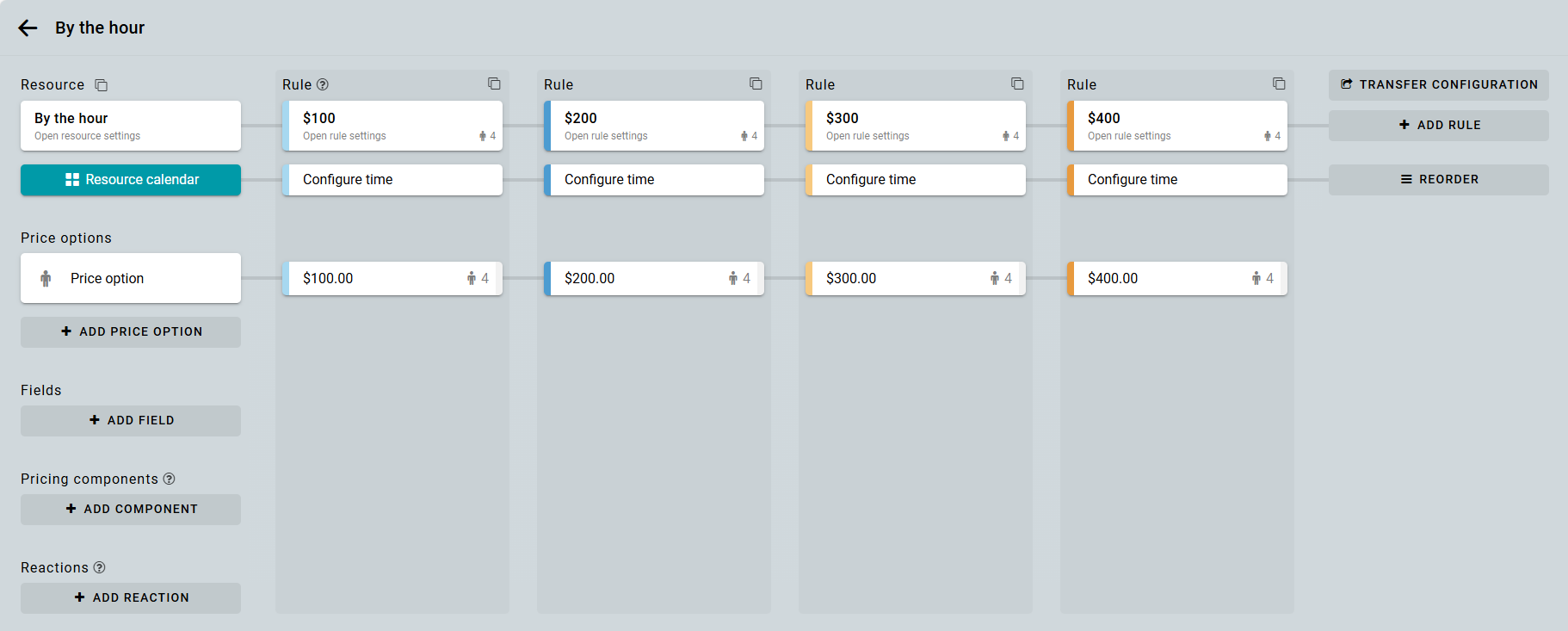
Task: Add a new reaction
Action: click(x=131, y=598)
